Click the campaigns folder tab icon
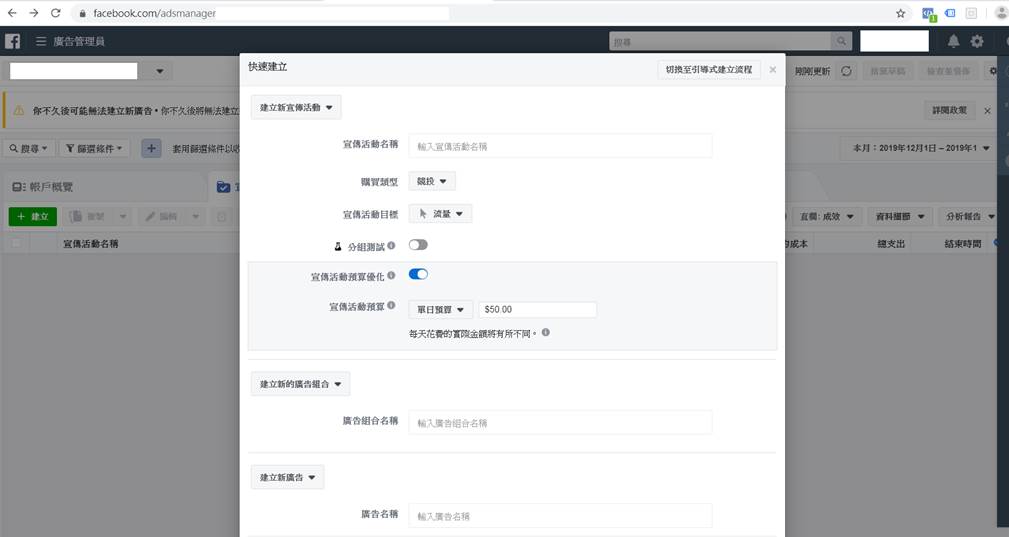The height and width of the screenshot is (537, 1009). (223, 187)
